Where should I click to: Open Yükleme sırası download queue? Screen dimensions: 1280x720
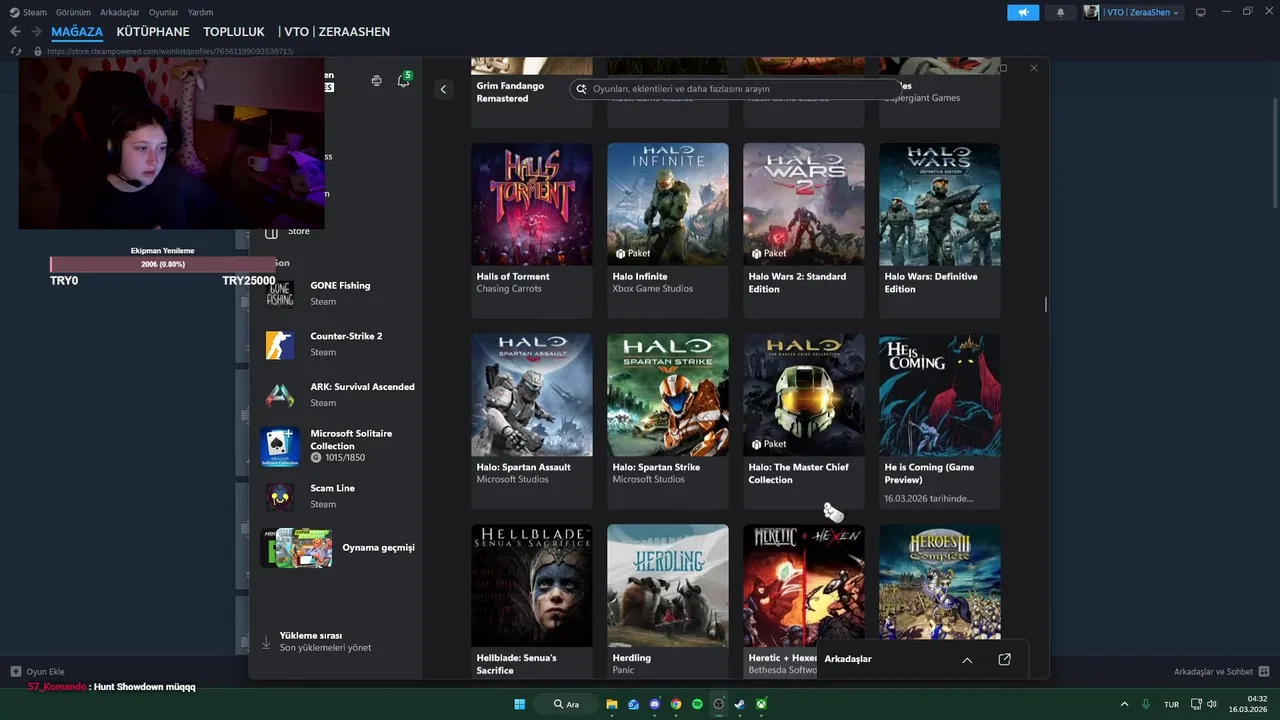325,641
